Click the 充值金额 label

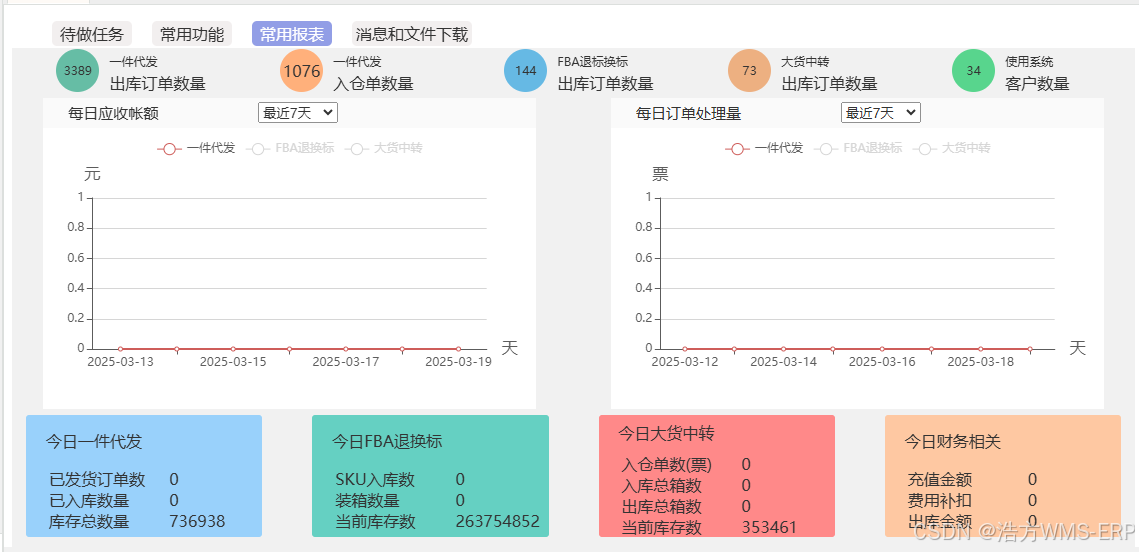click(x=940, y=479)
